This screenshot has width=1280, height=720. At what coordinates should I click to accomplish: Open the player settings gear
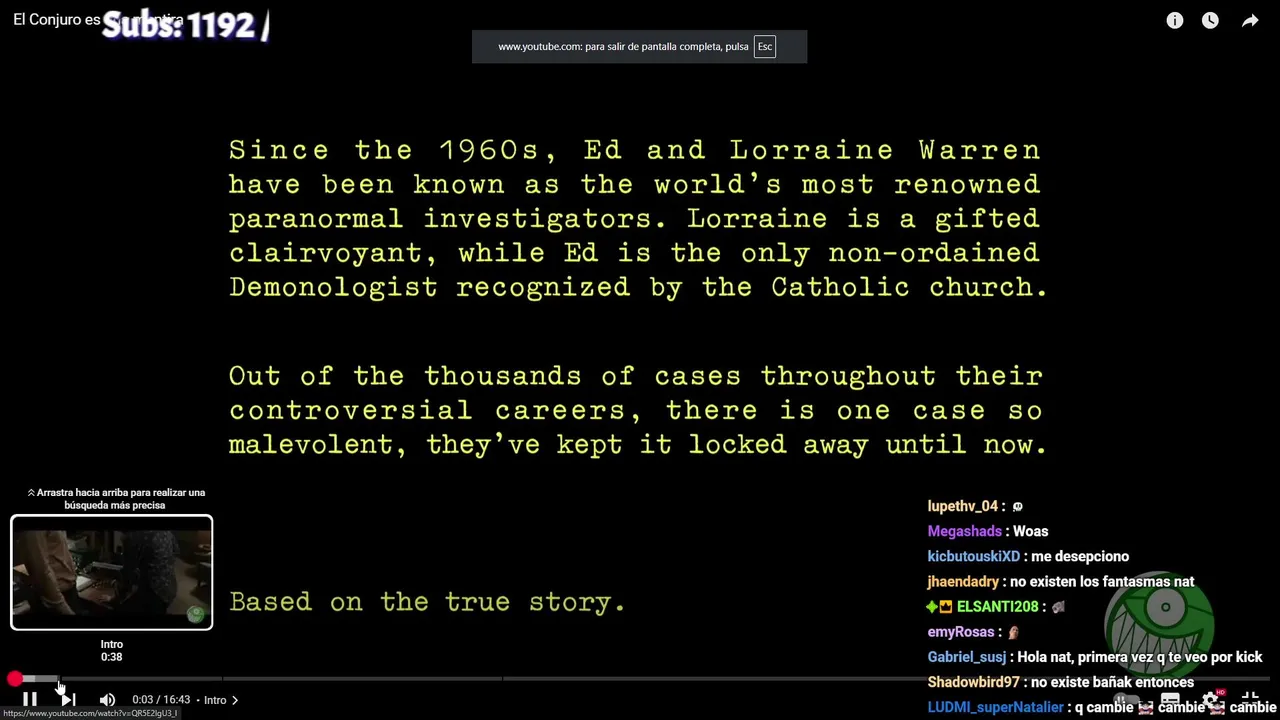coord(1212,700)
